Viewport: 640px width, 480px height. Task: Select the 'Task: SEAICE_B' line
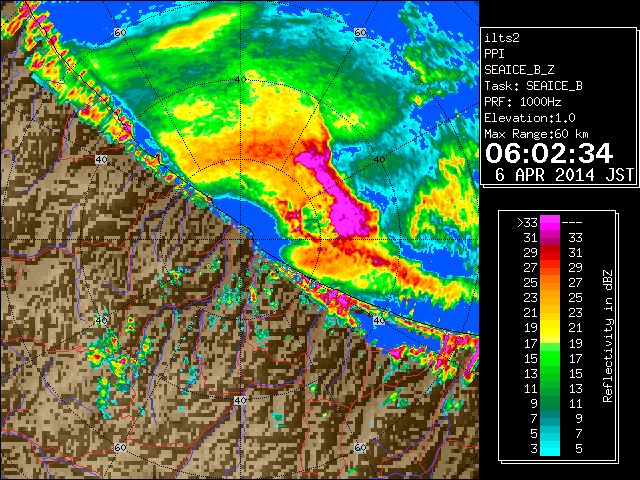[x=533, y=86]
